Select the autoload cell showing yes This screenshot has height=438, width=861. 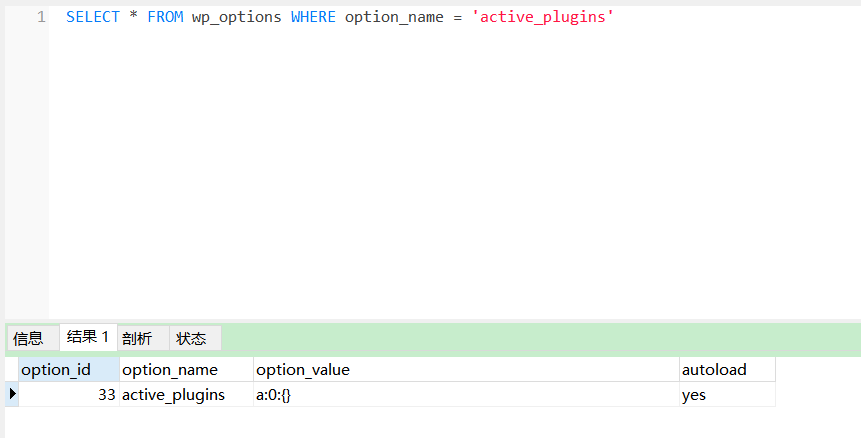[694, 395]
